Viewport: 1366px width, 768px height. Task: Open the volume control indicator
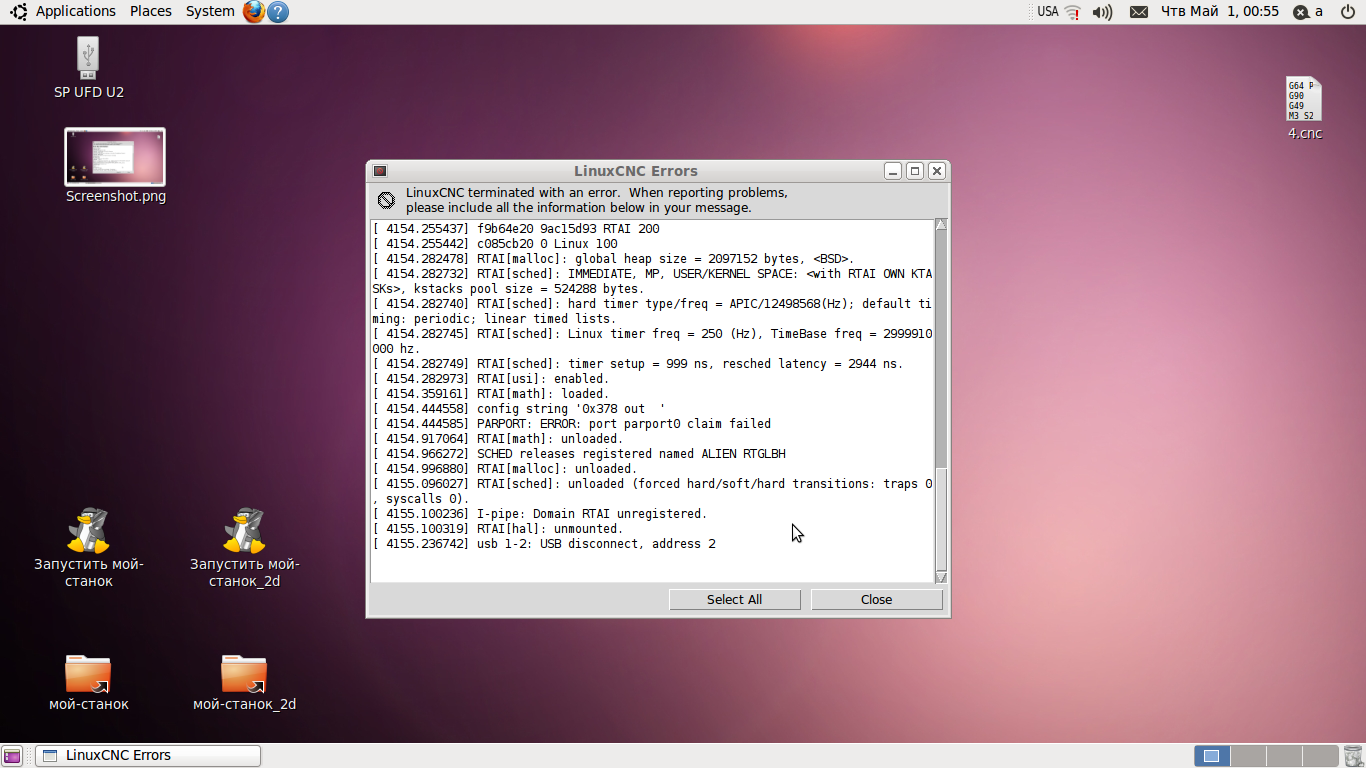pos(1102,12)
